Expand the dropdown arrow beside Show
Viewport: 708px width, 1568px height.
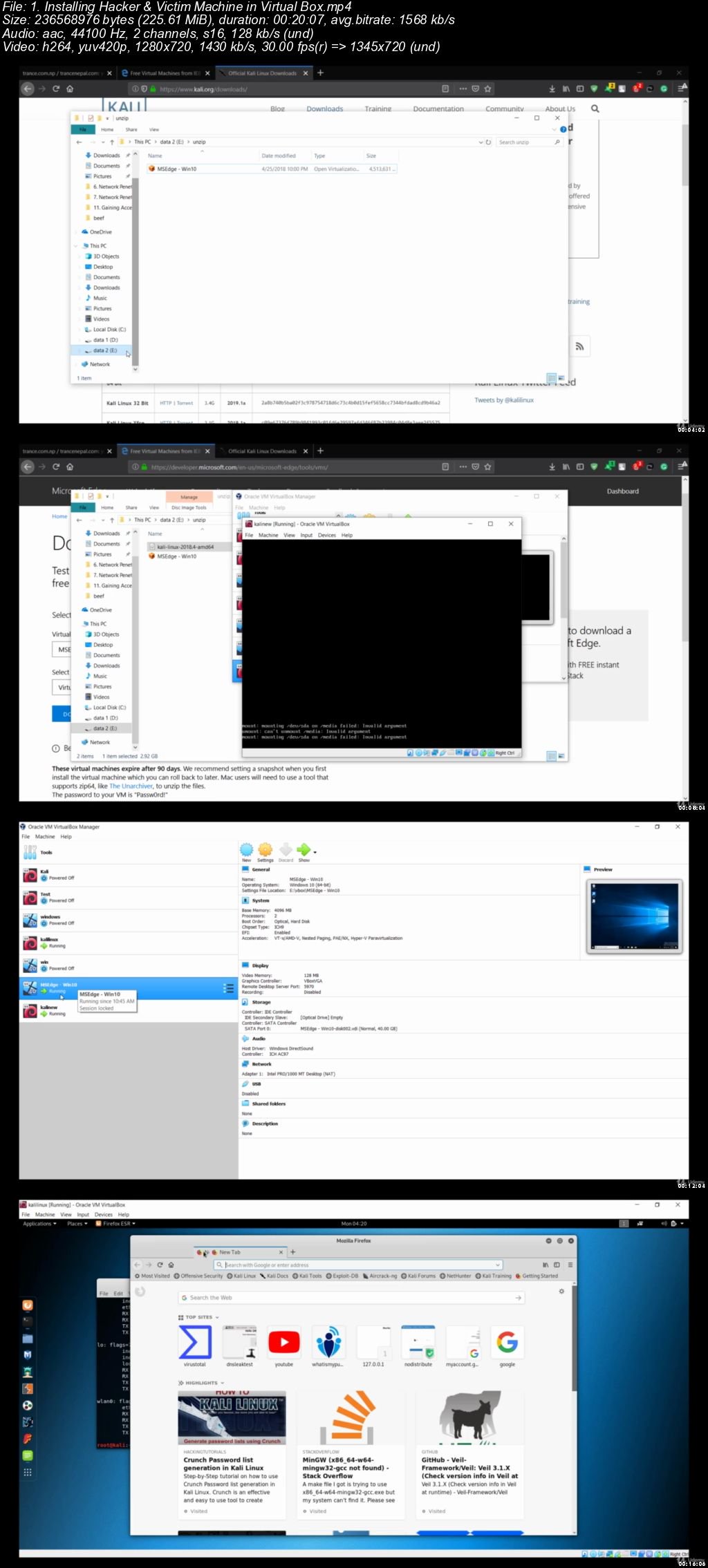click(315, 852)
